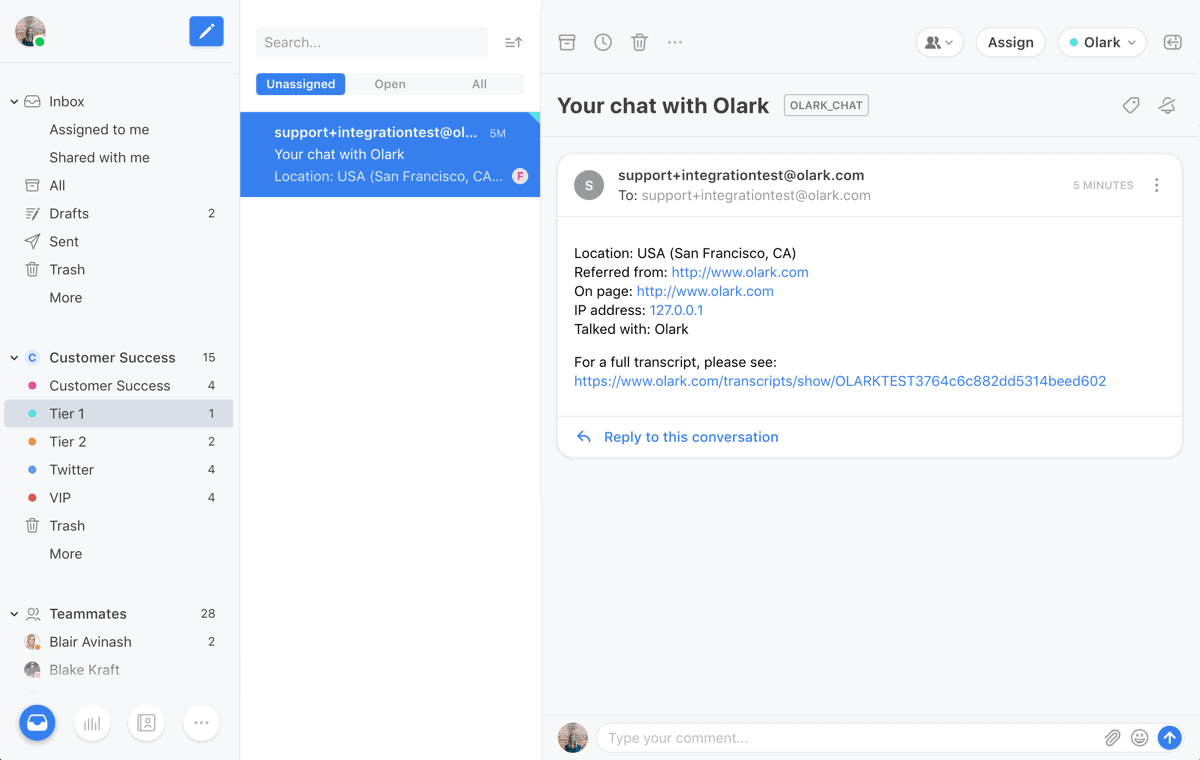Switch to the Open tab
The height and width of the screenshot is (760, 1200).
point(390,84)
